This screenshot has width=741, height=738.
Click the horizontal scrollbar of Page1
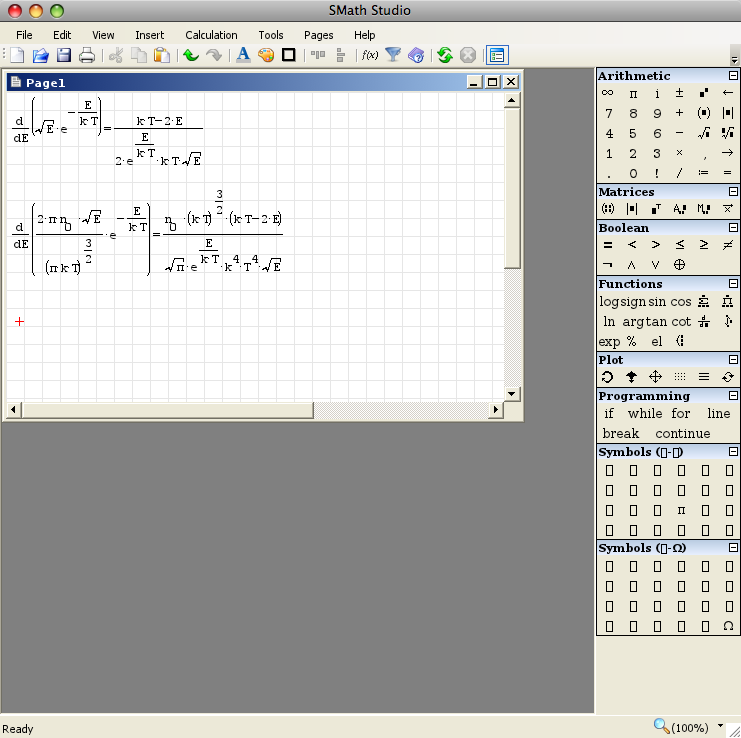pyautogui.click(x=165, y=410)
